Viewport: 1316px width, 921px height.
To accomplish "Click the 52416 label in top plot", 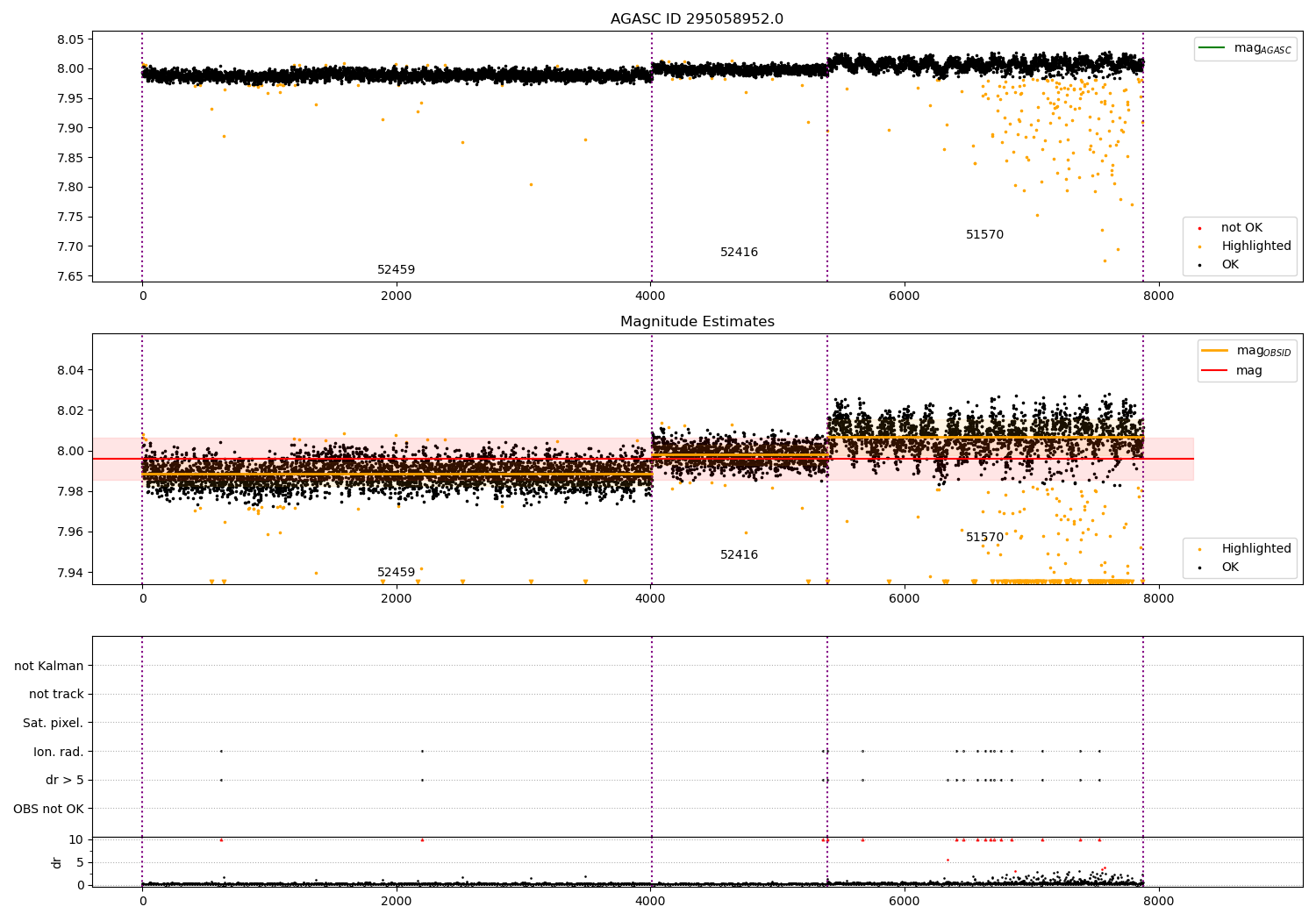I will [739, 253].
